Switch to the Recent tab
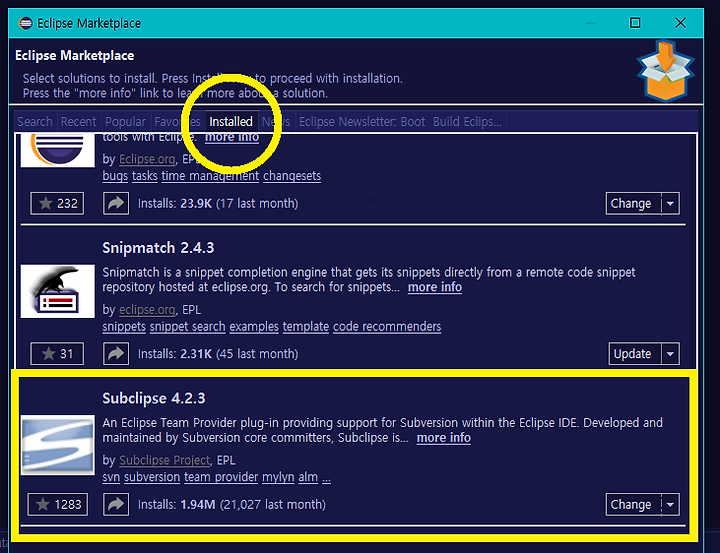Viewport: 720px width, 553px height. [79, 122]
